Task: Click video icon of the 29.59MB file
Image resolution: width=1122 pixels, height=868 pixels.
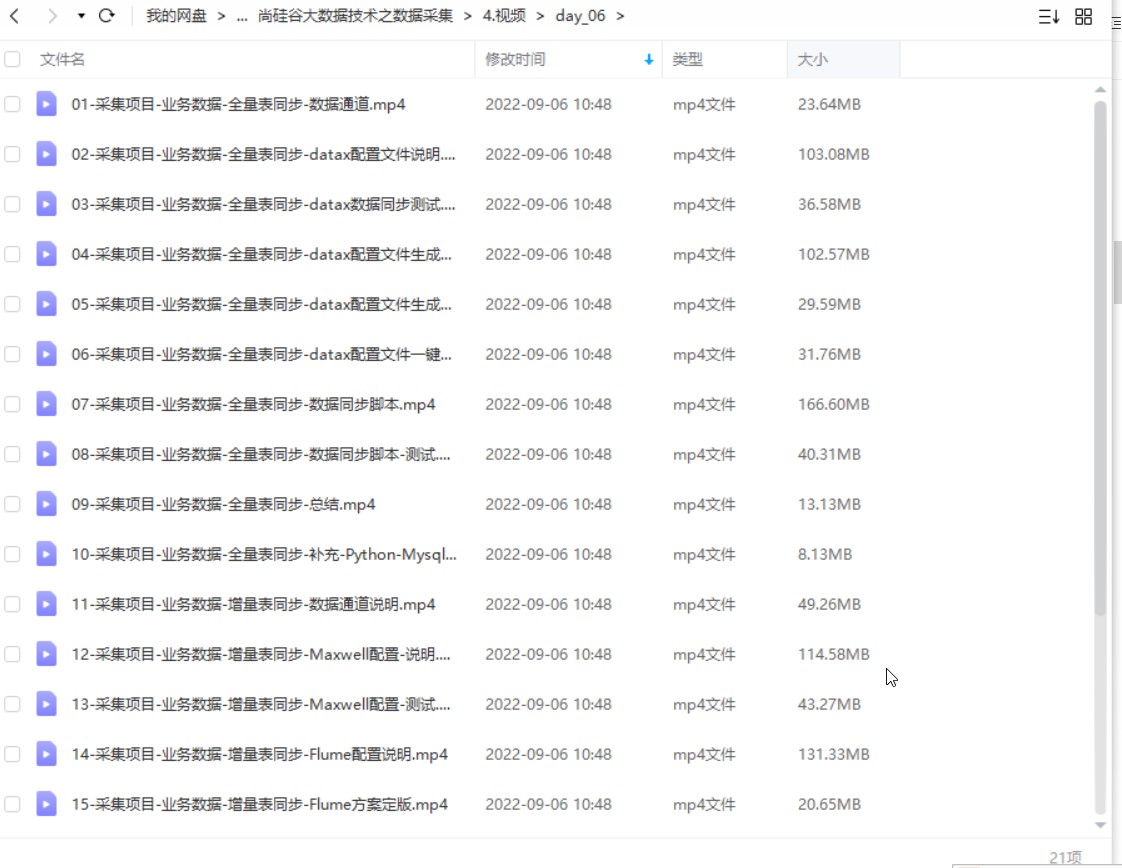Action: pyautogui.click(x=47, y=304)
